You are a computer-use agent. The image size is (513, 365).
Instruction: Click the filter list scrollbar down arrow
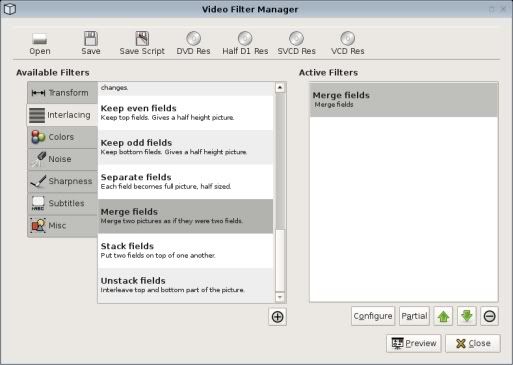[x=280, y=297]
